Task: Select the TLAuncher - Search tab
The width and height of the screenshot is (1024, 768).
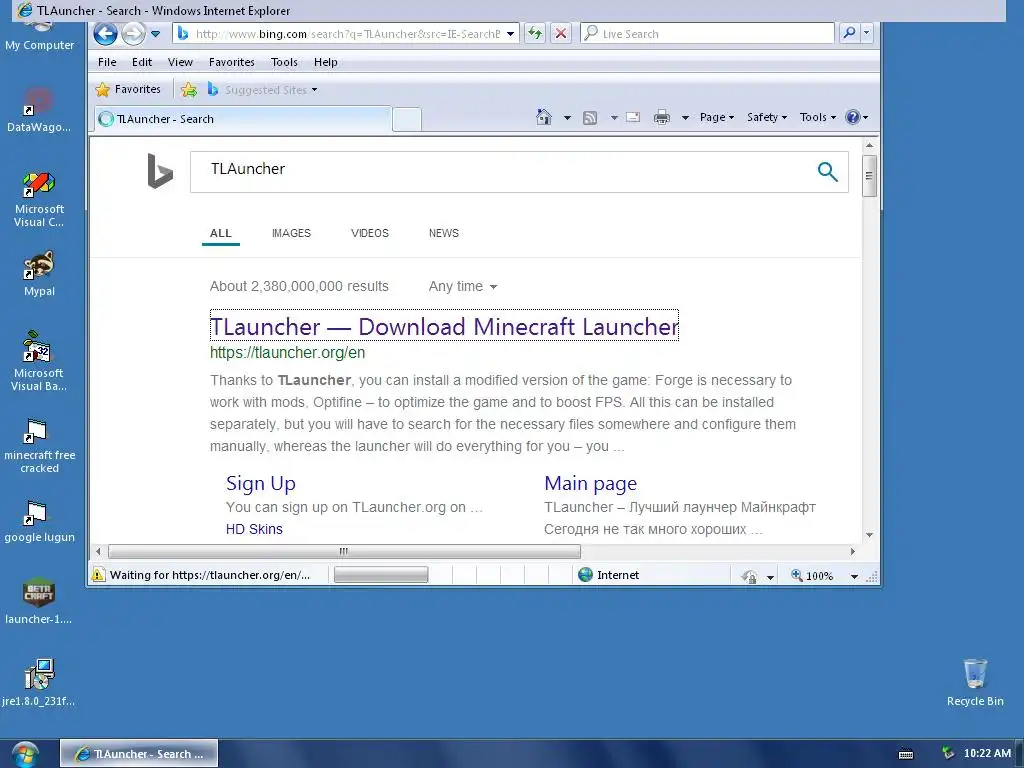Action: coord(244,119)
